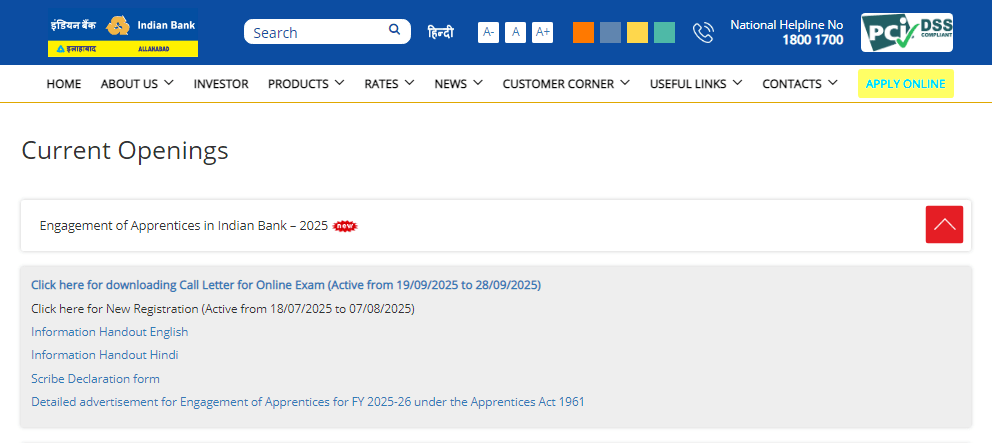Click the Indian Bank logo
The height and width of the screenshot is (443, 992).
point(123,33)
